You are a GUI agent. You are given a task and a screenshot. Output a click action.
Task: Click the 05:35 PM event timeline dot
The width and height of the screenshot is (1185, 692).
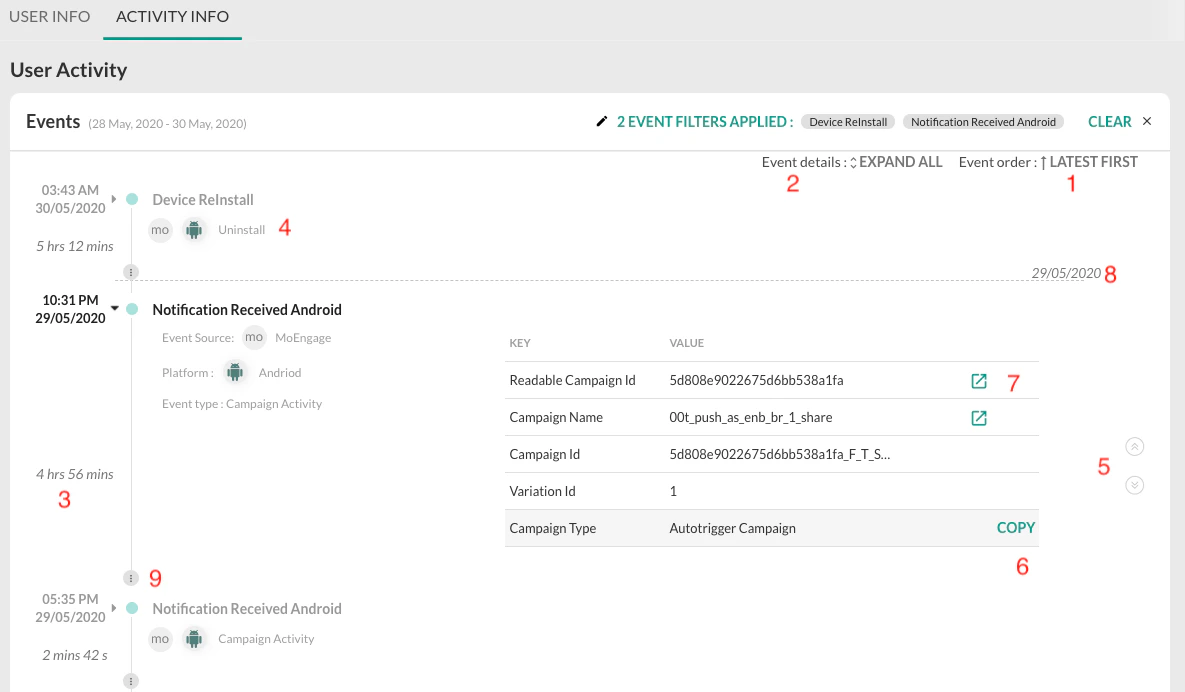tap(132, 608)
